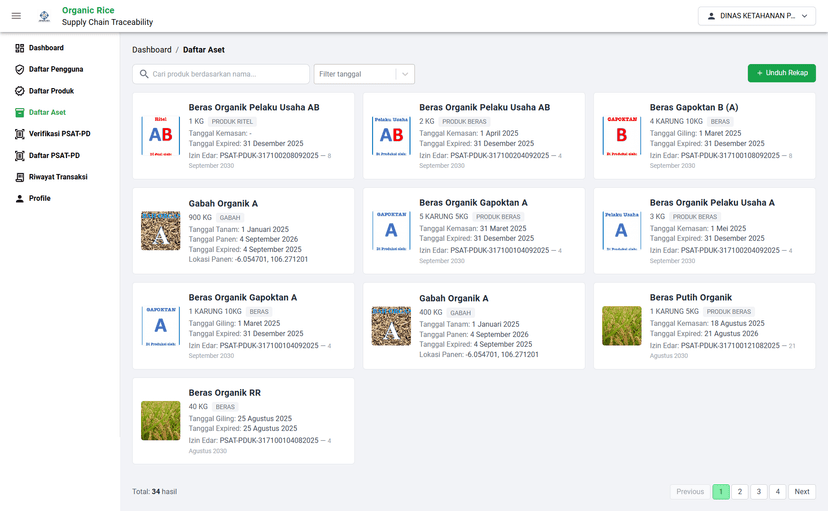
Task: Click the organization logo in header
Action: (x=43, y=16)
